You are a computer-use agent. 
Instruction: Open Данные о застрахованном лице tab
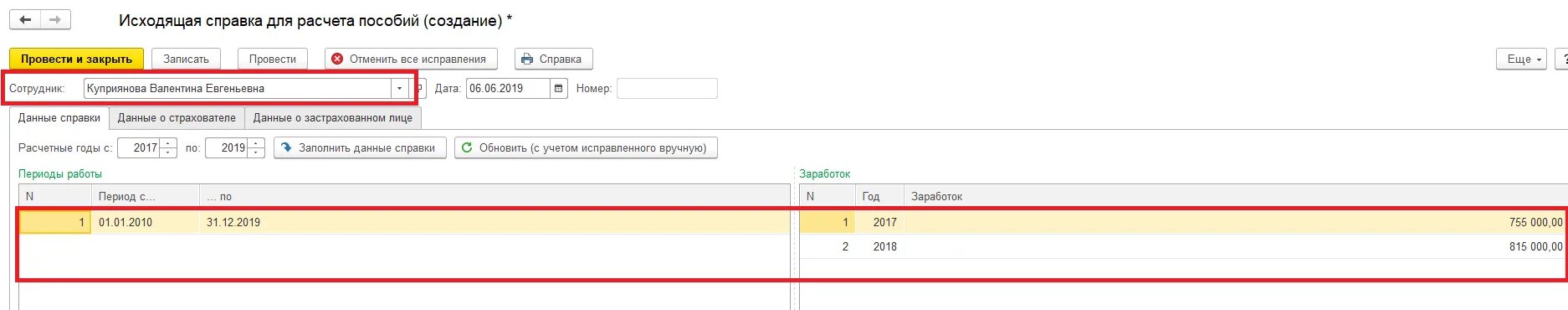333,118
